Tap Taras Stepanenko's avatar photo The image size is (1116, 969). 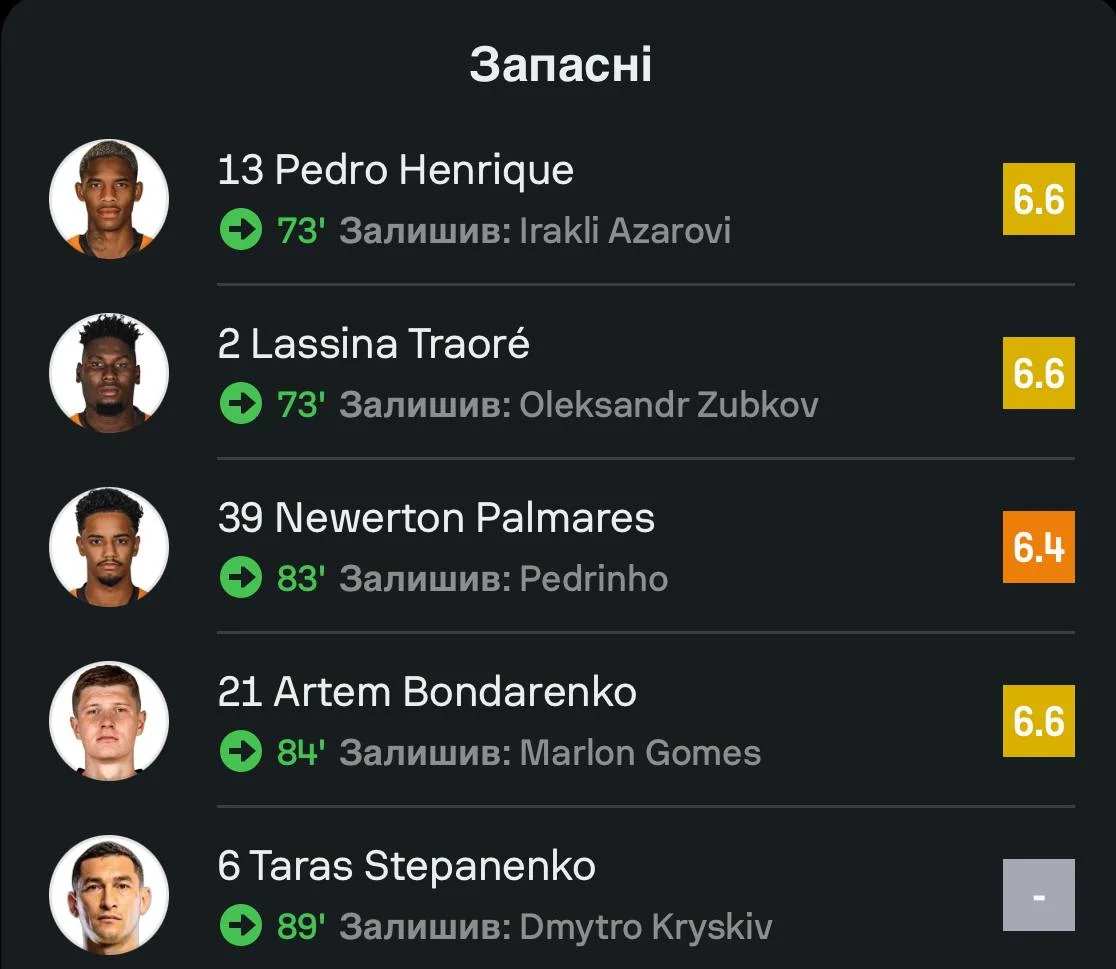coord(109,896)
